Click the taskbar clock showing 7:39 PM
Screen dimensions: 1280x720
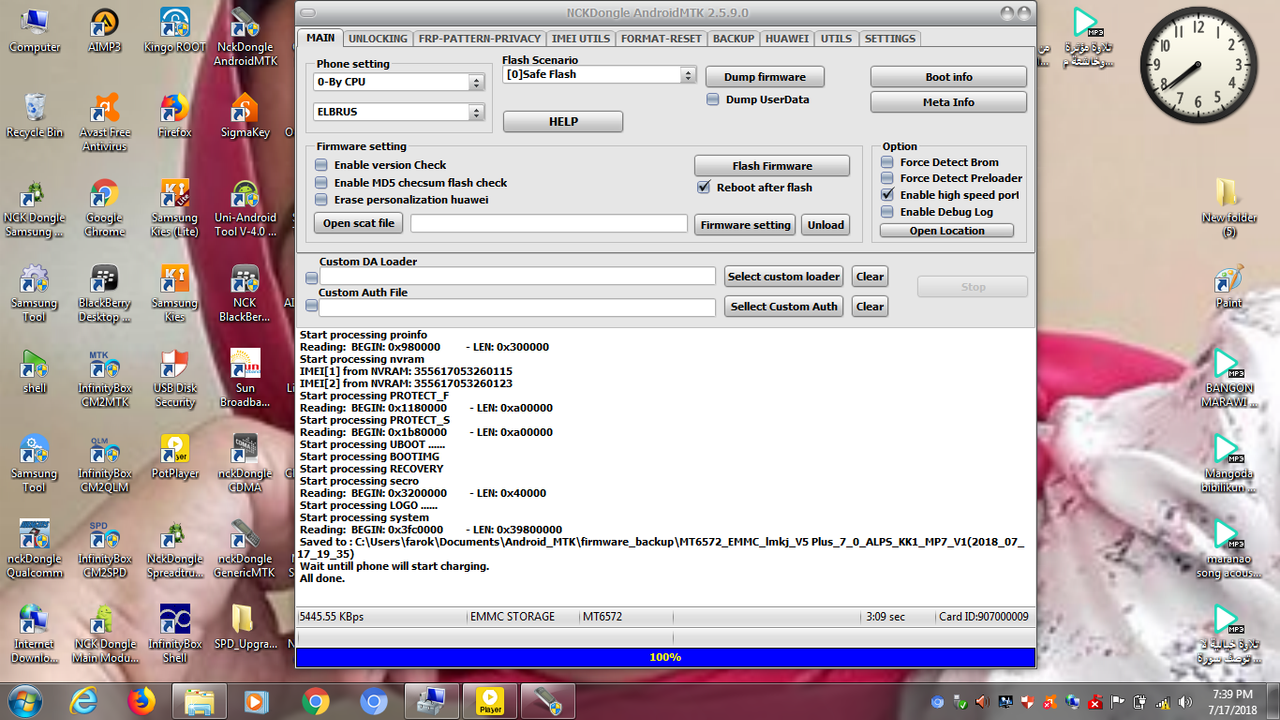click(x=1232, y=700)
